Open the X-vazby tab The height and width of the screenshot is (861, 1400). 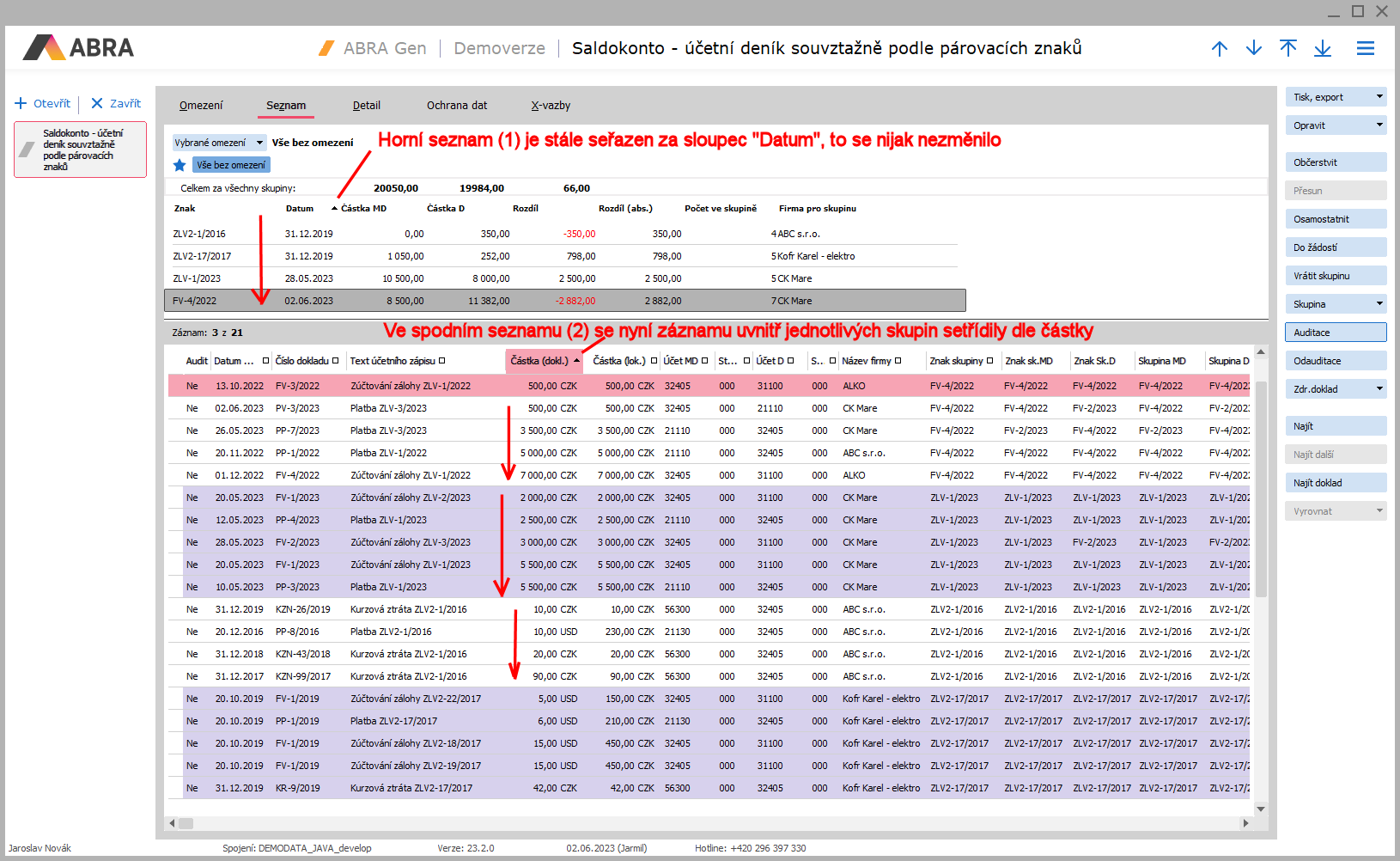tap(551, 106)
